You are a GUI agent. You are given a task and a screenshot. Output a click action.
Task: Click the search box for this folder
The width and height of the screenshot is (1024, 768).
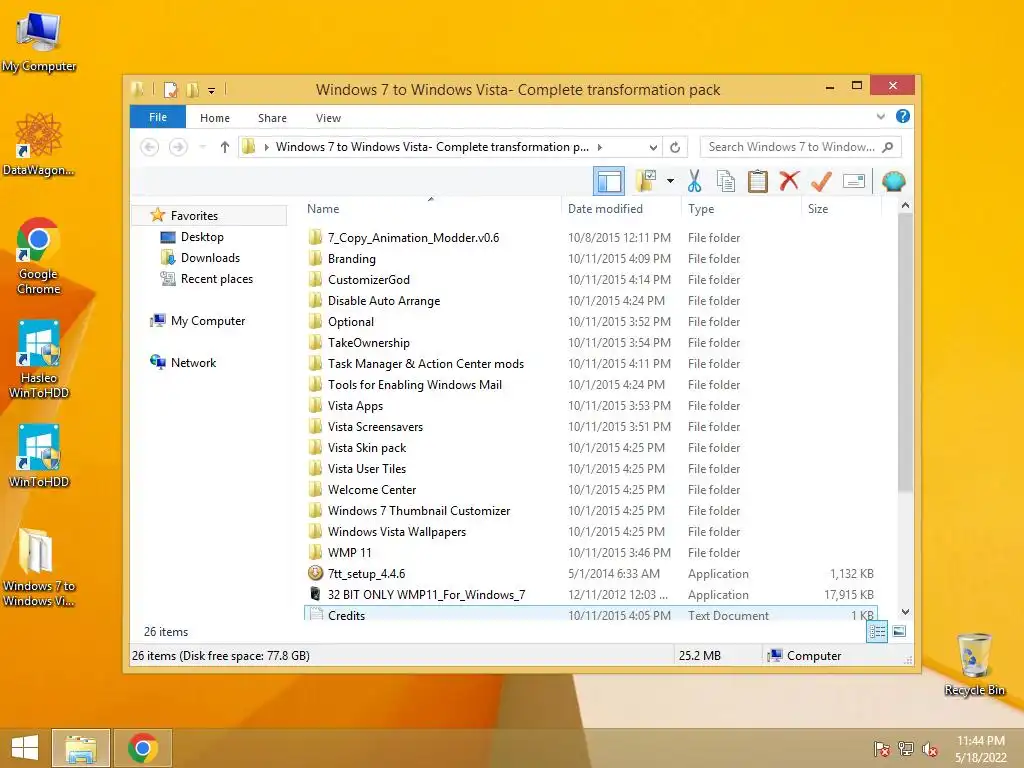(800, 147)
